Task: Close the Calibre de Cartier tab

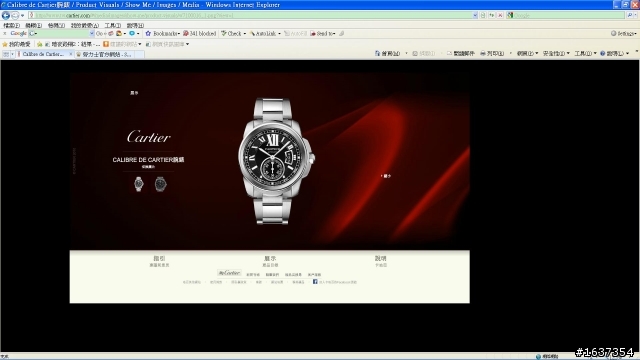Action: point(71,54)
